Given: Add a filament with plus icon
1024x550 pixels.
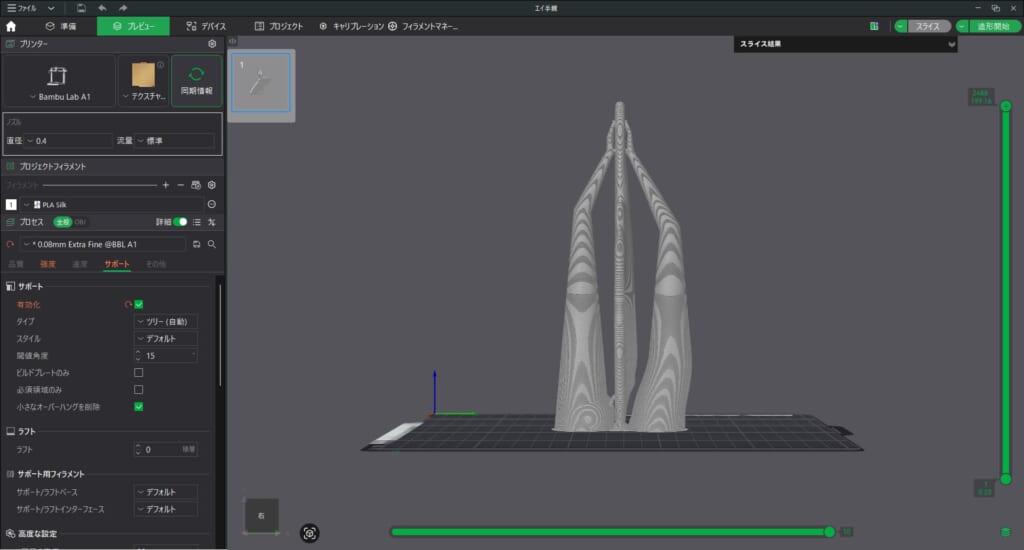Looking at the screenshot, I should (166, 186).
